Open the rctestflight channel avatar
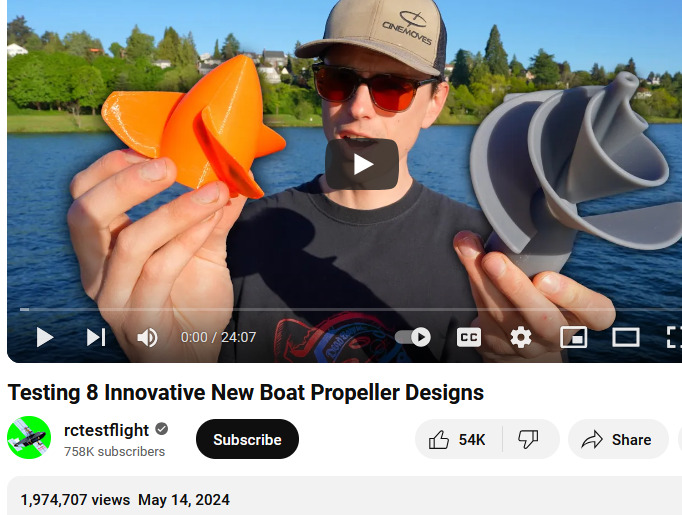Image resolution: width=682 pixels, height=515 pixels. [29, 438]
